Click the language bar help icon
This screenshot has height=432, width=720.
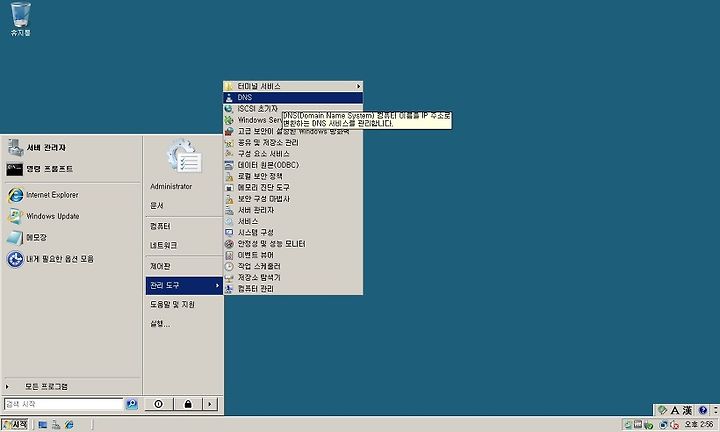point(703,410)
